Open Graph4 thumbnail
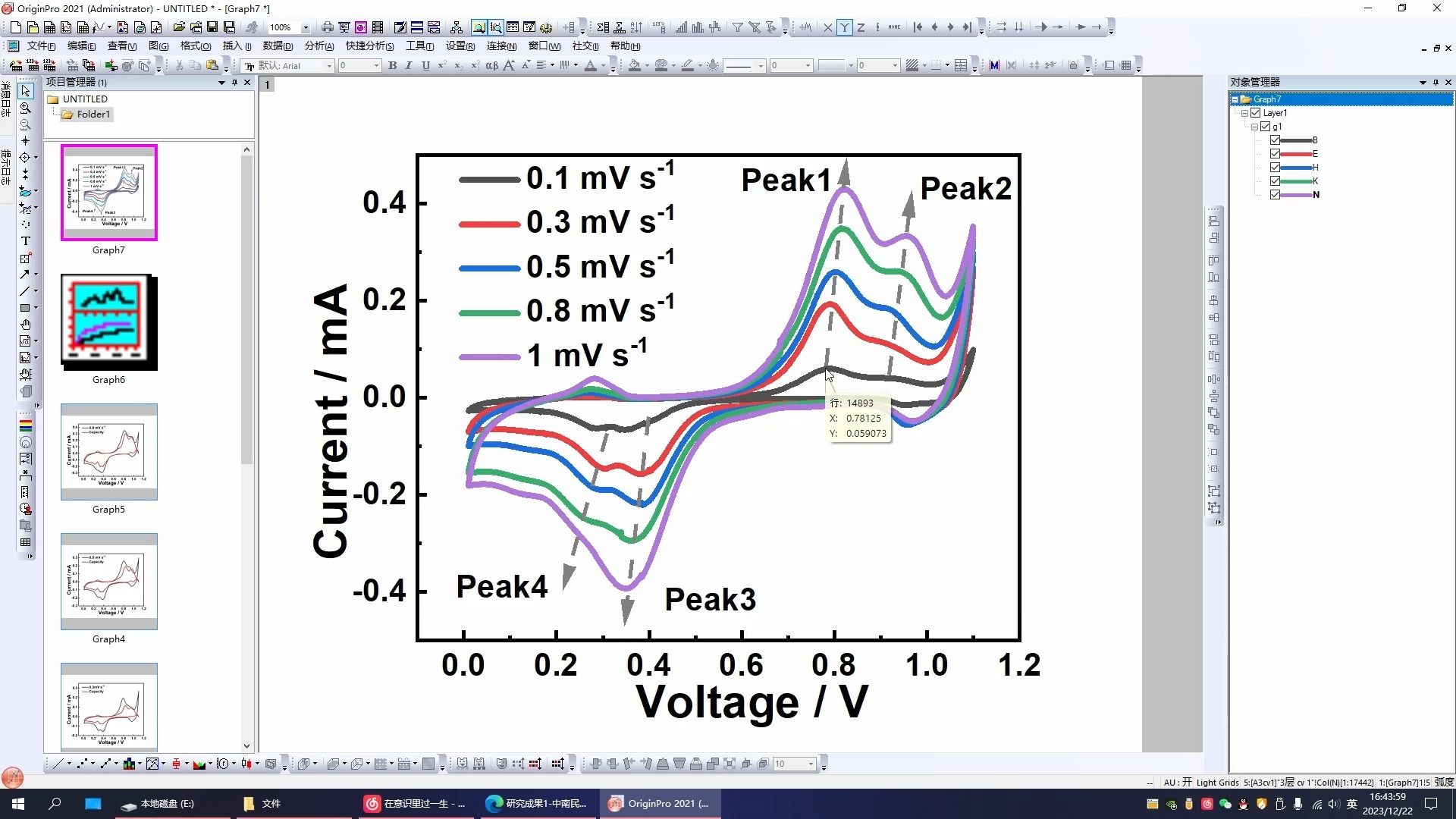 108,582
